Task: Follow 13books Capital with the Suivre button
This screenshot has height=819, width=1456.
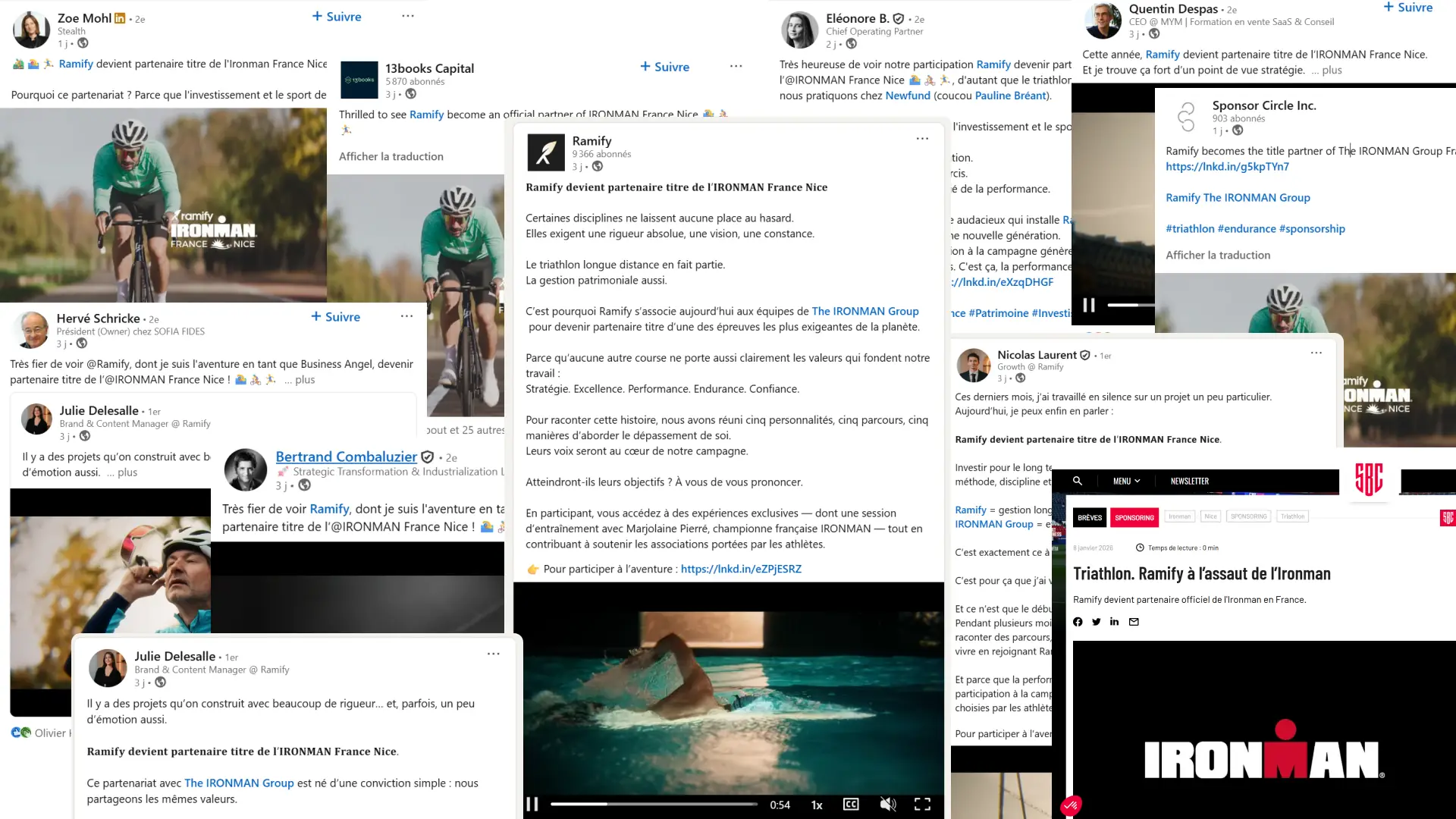Action: coord(665,67)
